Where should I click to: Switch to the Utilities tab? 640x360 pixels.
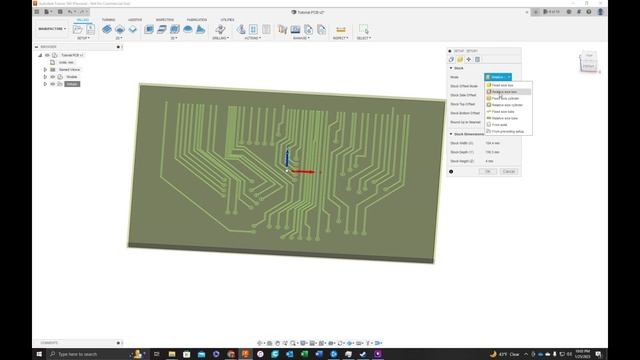coord(227,20)
